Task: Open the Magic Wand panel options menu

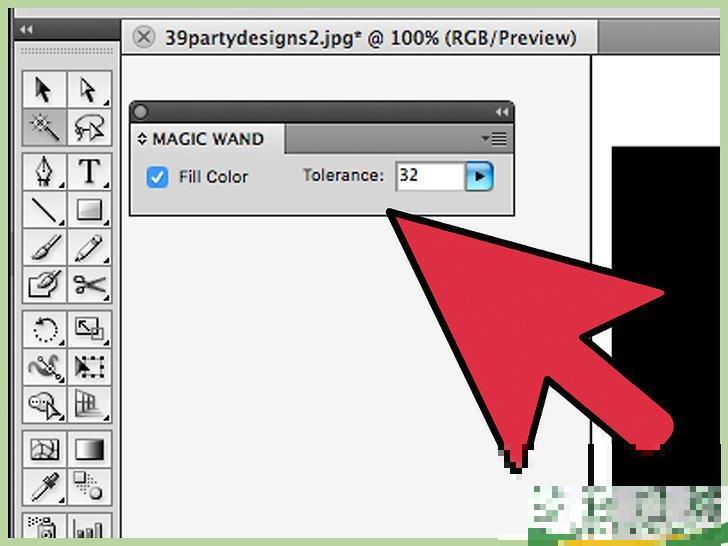Action: [494, 139]
